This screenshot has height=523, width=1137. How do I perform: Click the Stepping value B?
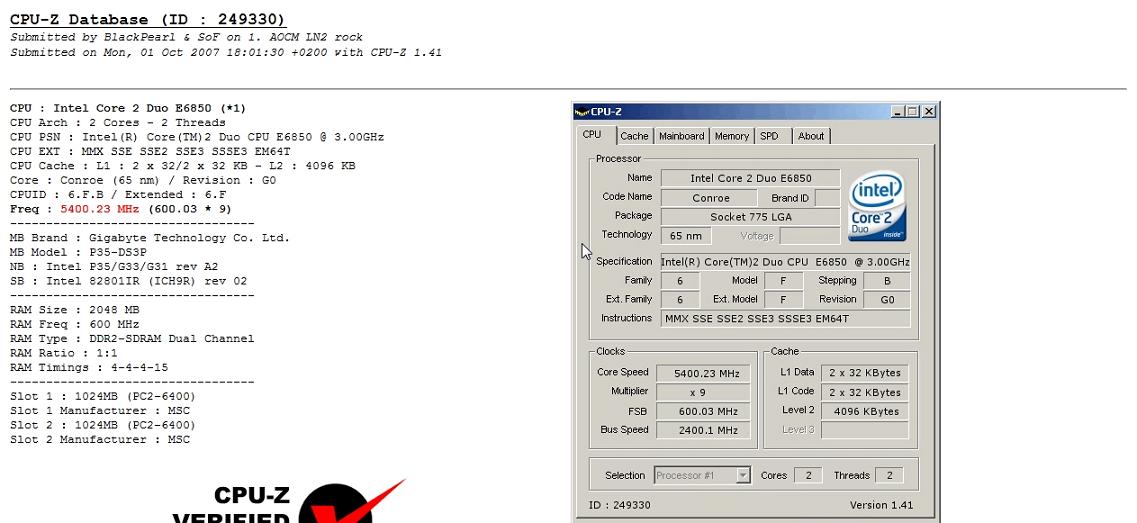(887, 281)
